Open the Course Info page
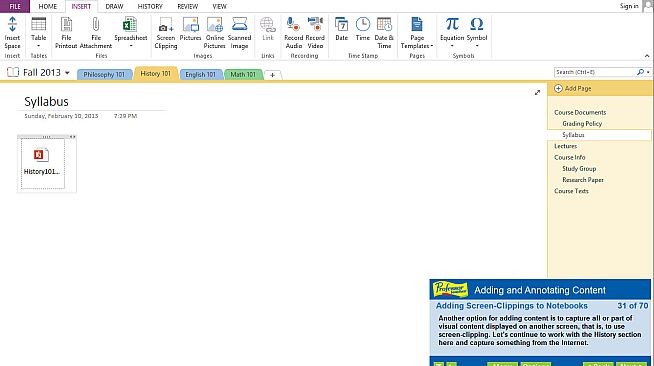The width and height of the screenshot is (654, 366). click(x=570, y=158)
